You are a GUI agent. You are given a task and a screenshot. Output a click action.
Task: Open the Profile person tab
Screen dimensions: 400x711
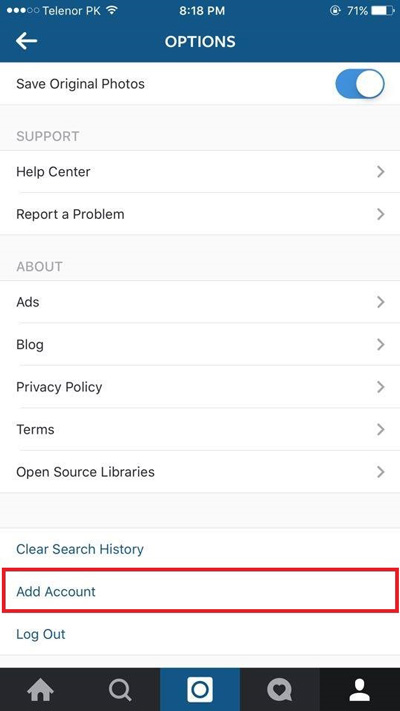click(360, 690)
